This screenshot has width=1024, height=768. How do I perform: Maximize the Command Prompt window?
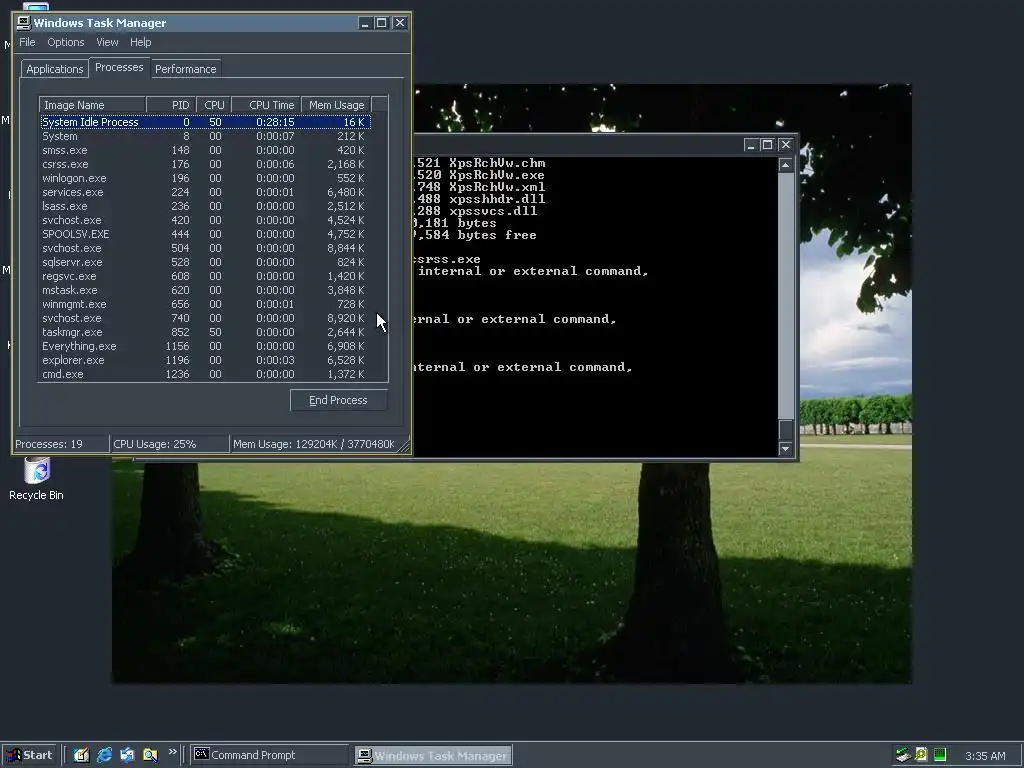click(x=767, y=145)
